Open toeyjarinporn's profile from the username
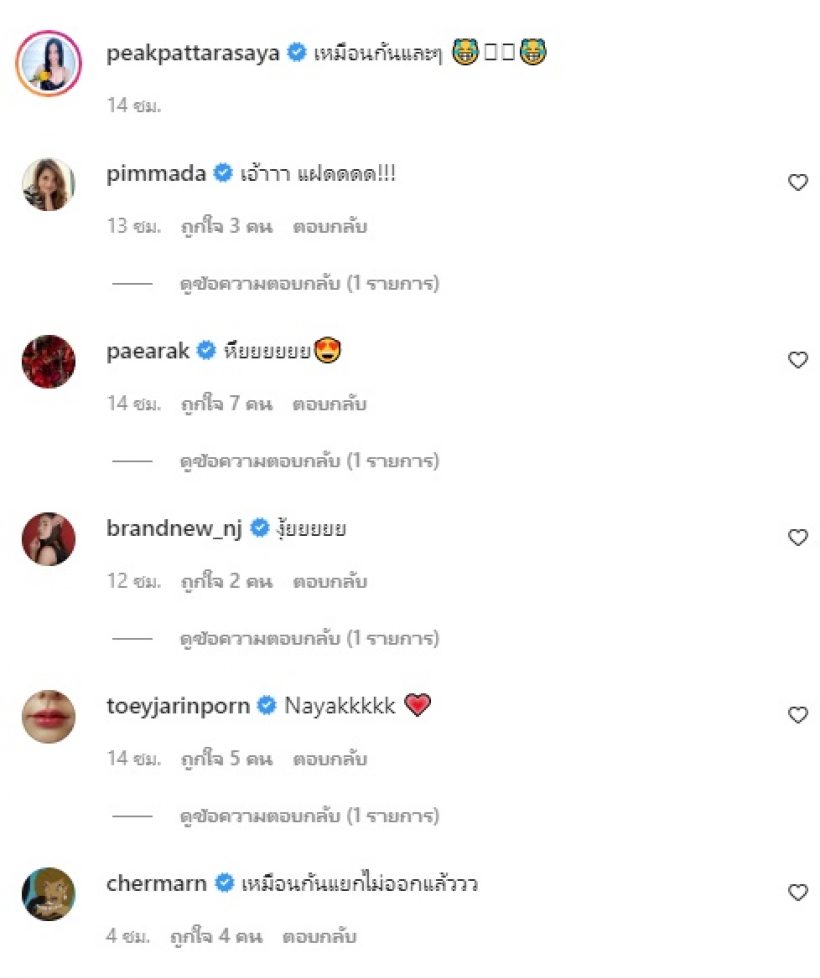Viewport: 820px width, 978px height. coord(179,706)
